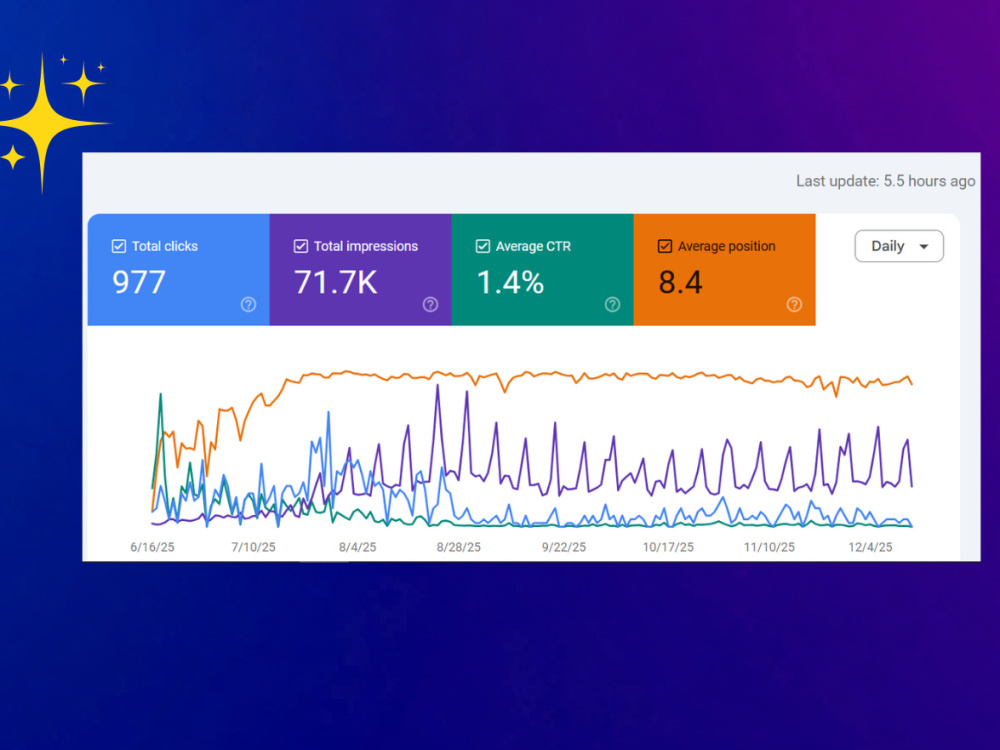The width and height of the screenshot is (1000, 750).
Task: Uncheck the Total impressions checkbox
Action: pyautogui.click(x=301, y=246)
